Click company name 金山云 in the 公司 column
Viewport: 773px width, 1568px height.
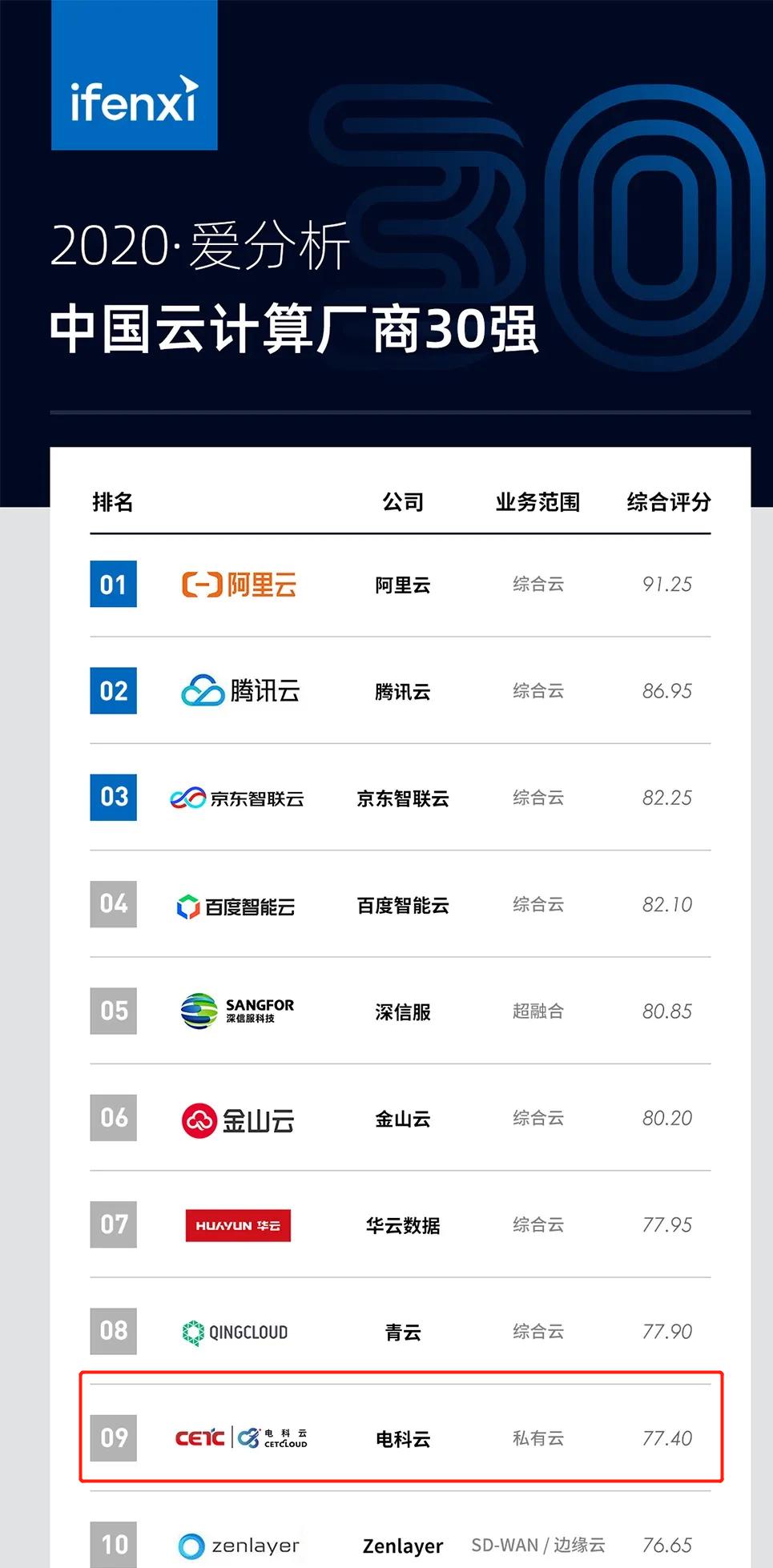(403, 1119)
